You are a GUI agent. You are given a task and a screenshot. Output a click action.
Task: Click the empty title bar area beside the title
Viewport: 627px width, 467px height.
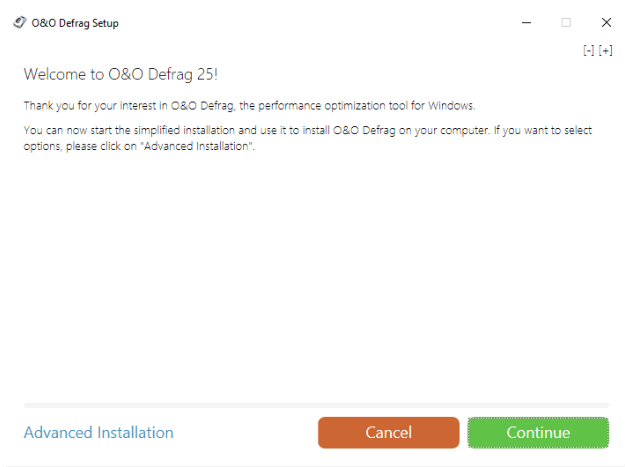(316, 23)
